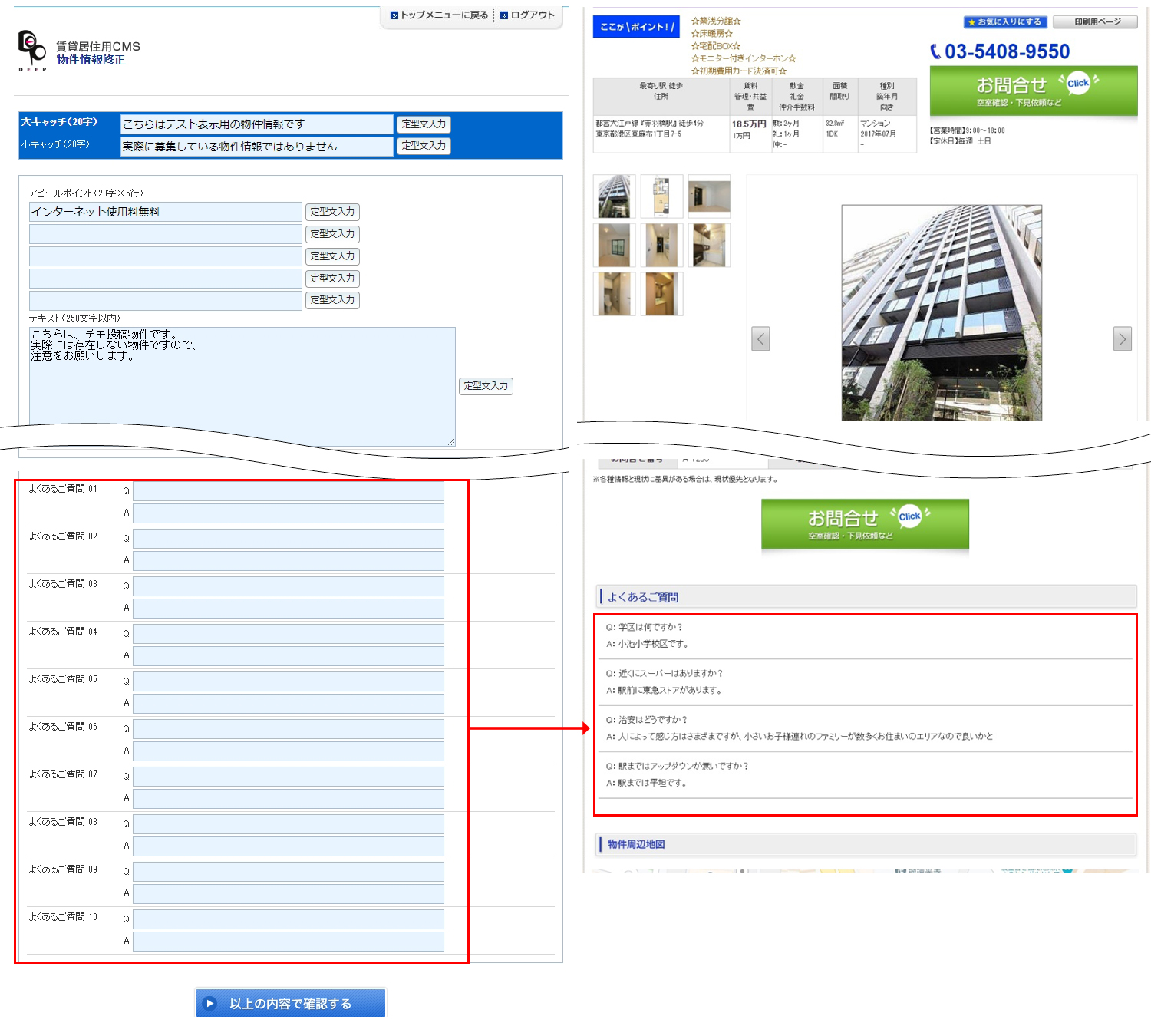Click お気に入りにする button
The image size is (1151, 1036).
point(1005,22)
